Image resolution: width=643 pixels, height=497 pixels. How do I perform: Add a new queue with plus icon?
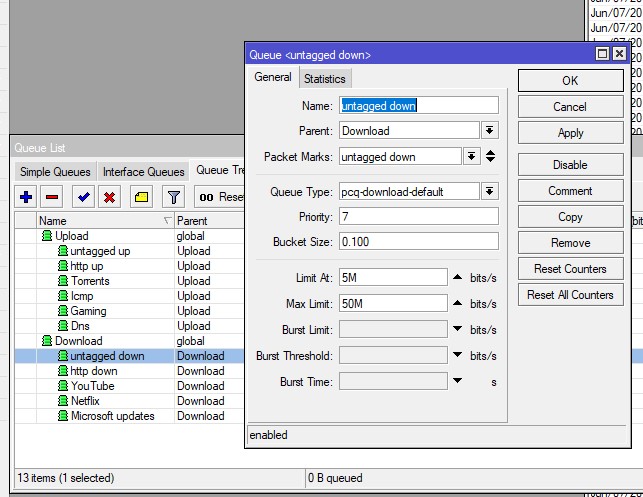pyautogui.click(x=26, y=197)
